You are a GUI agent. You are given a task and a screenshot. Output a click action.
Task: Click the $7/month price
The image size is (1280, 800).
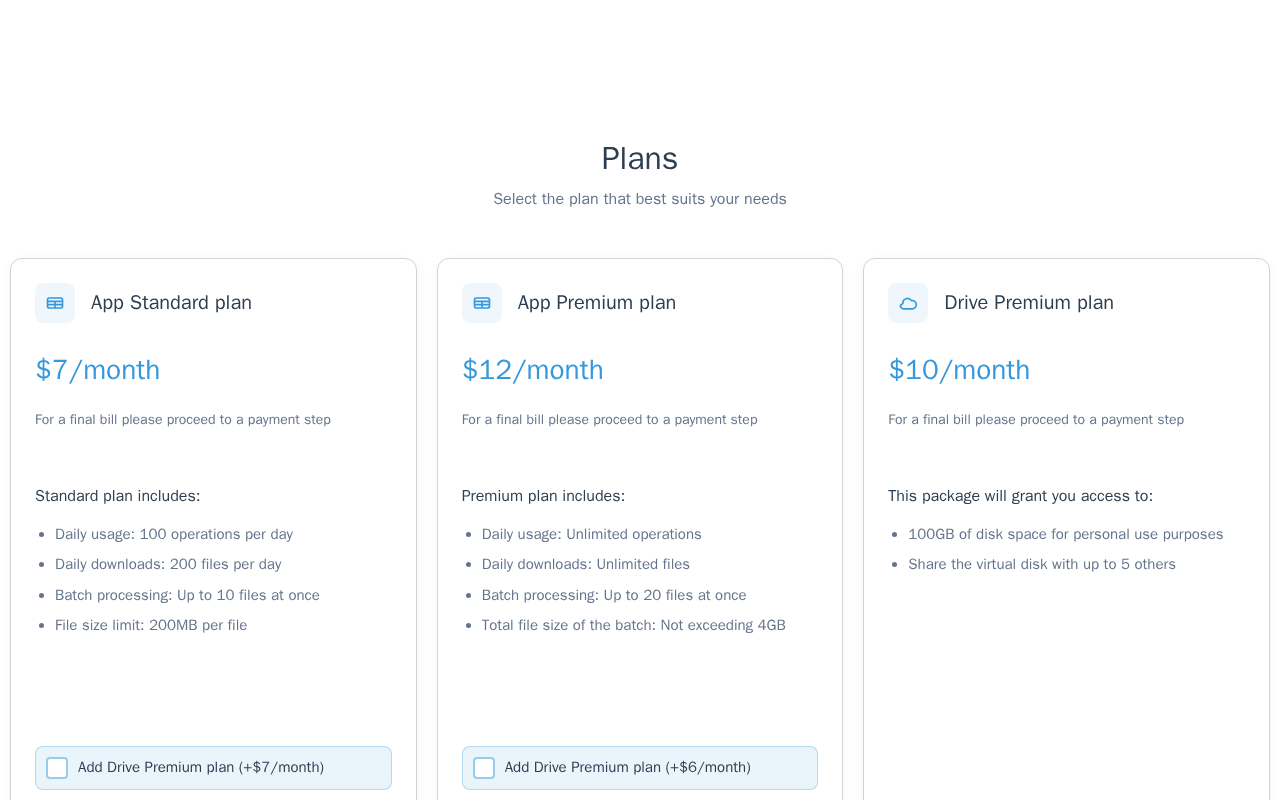tap(98, 370)
